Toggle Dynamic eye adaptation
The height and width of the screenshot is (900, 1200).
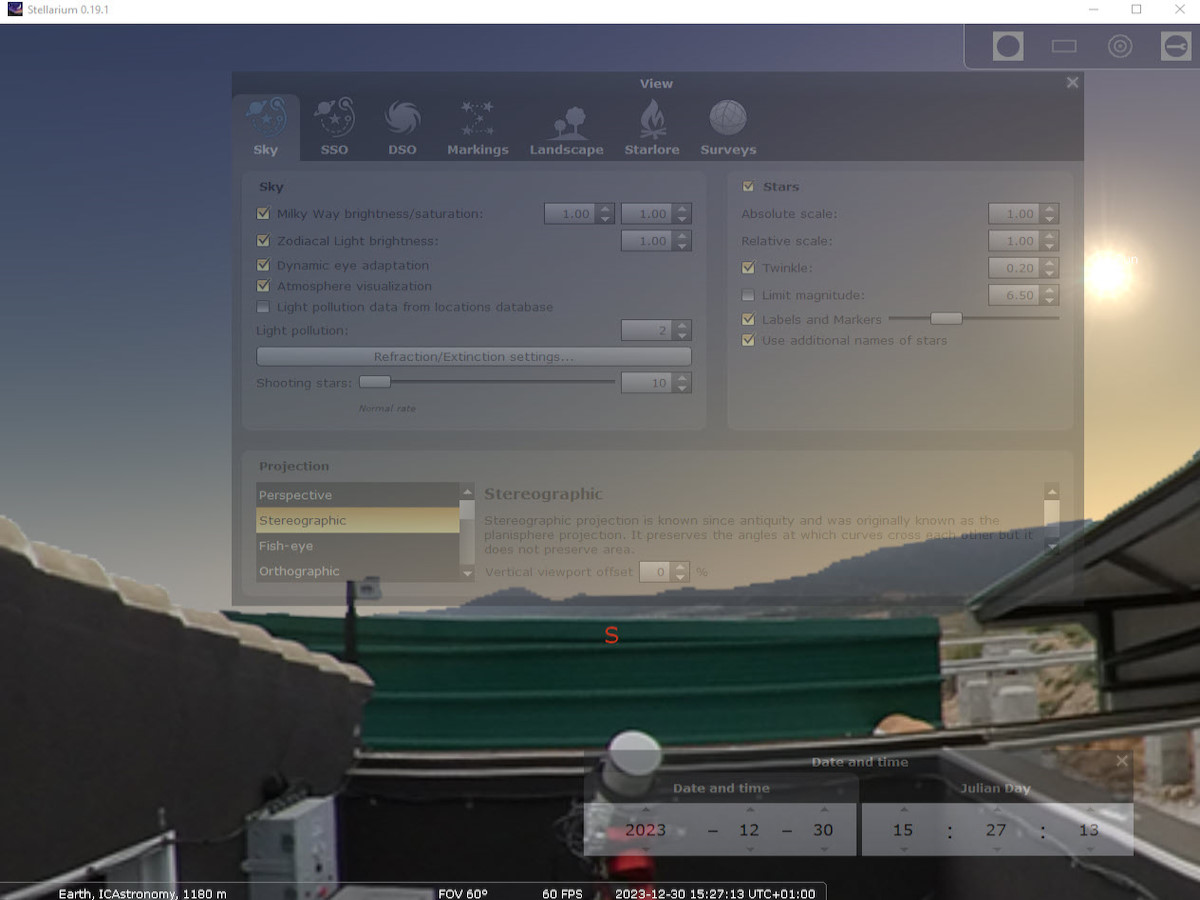pos(264,265)
